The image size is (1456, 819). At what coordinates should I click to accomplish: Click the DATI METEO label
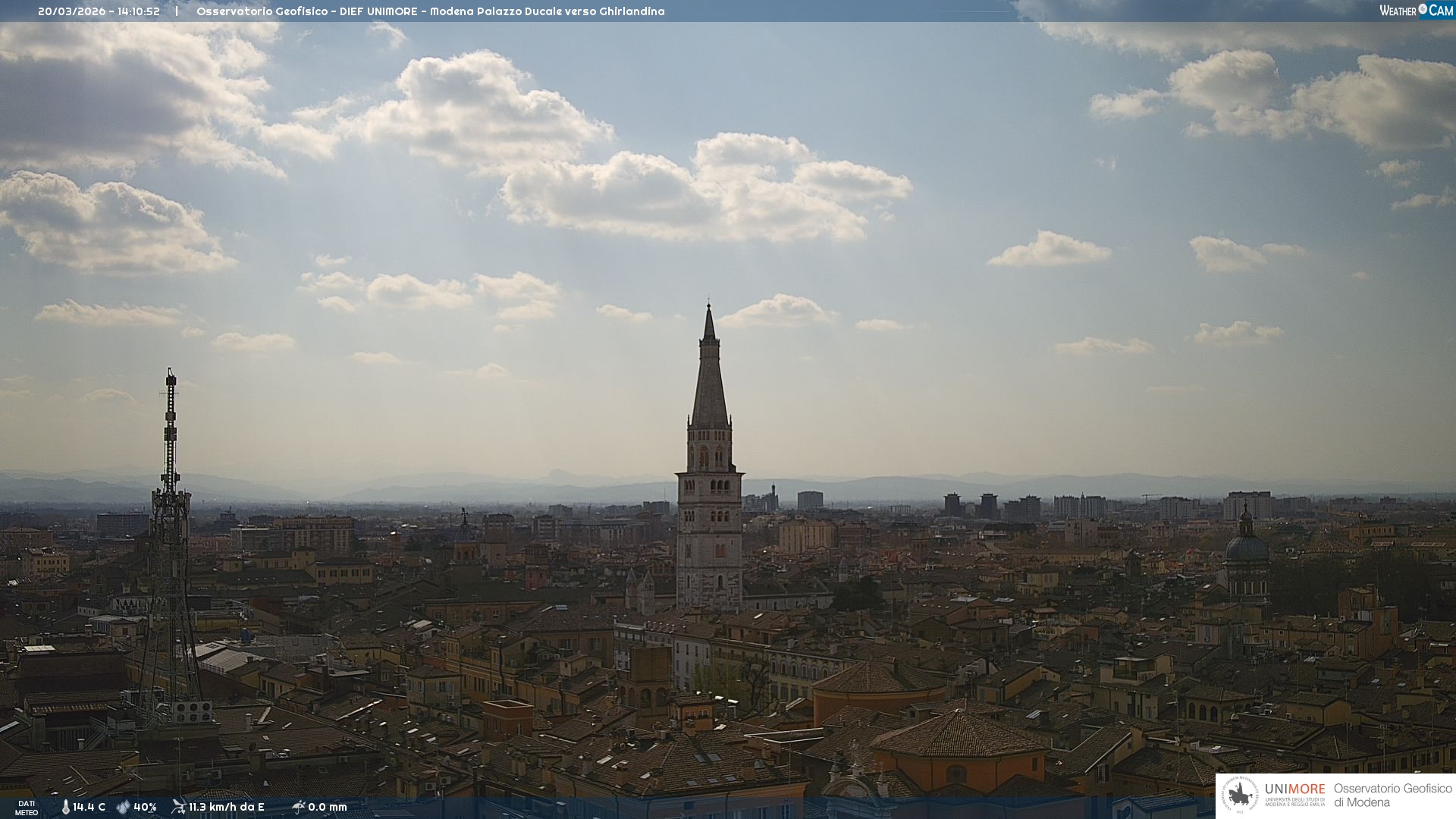point(27,808)
